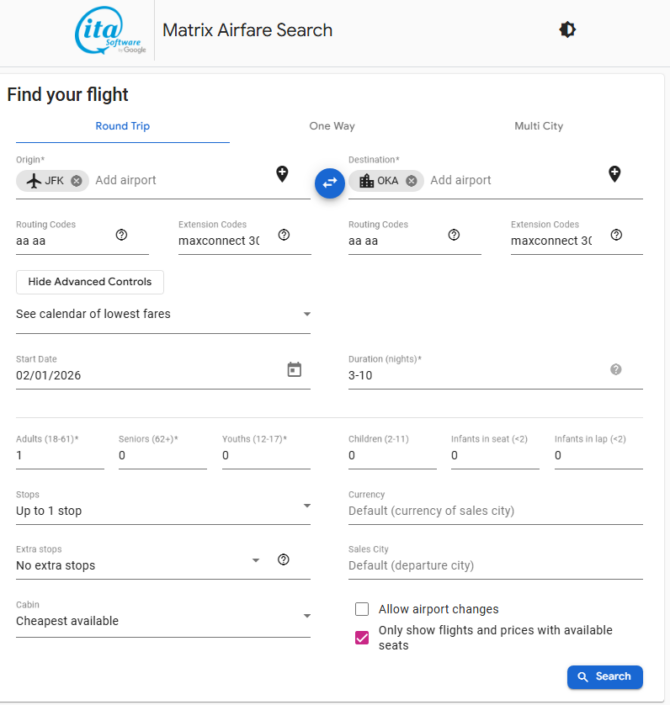
Task: Show help for Duration nights field
Action: 616,370
